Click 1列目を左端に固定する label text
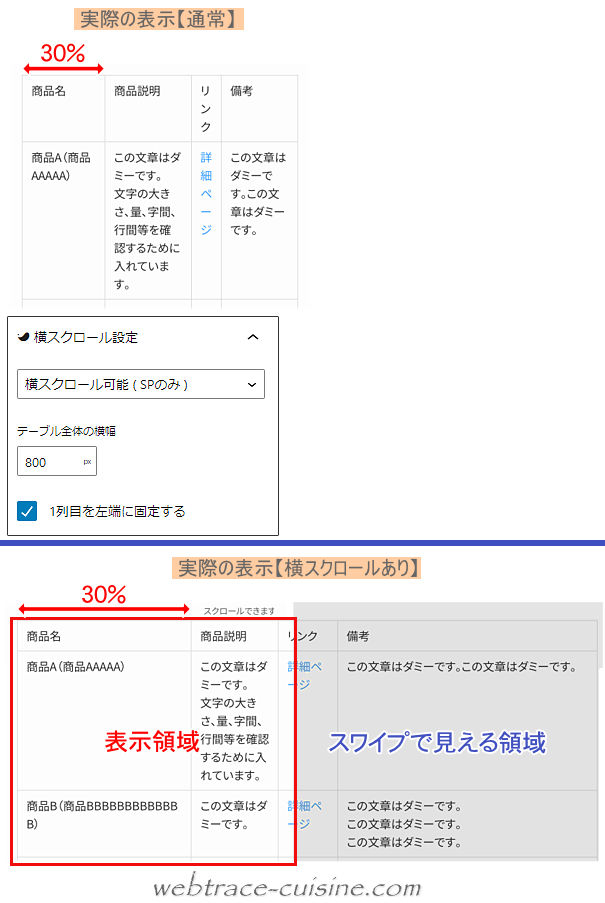Screen dimensions: 605x903 [x=117, y=511]
